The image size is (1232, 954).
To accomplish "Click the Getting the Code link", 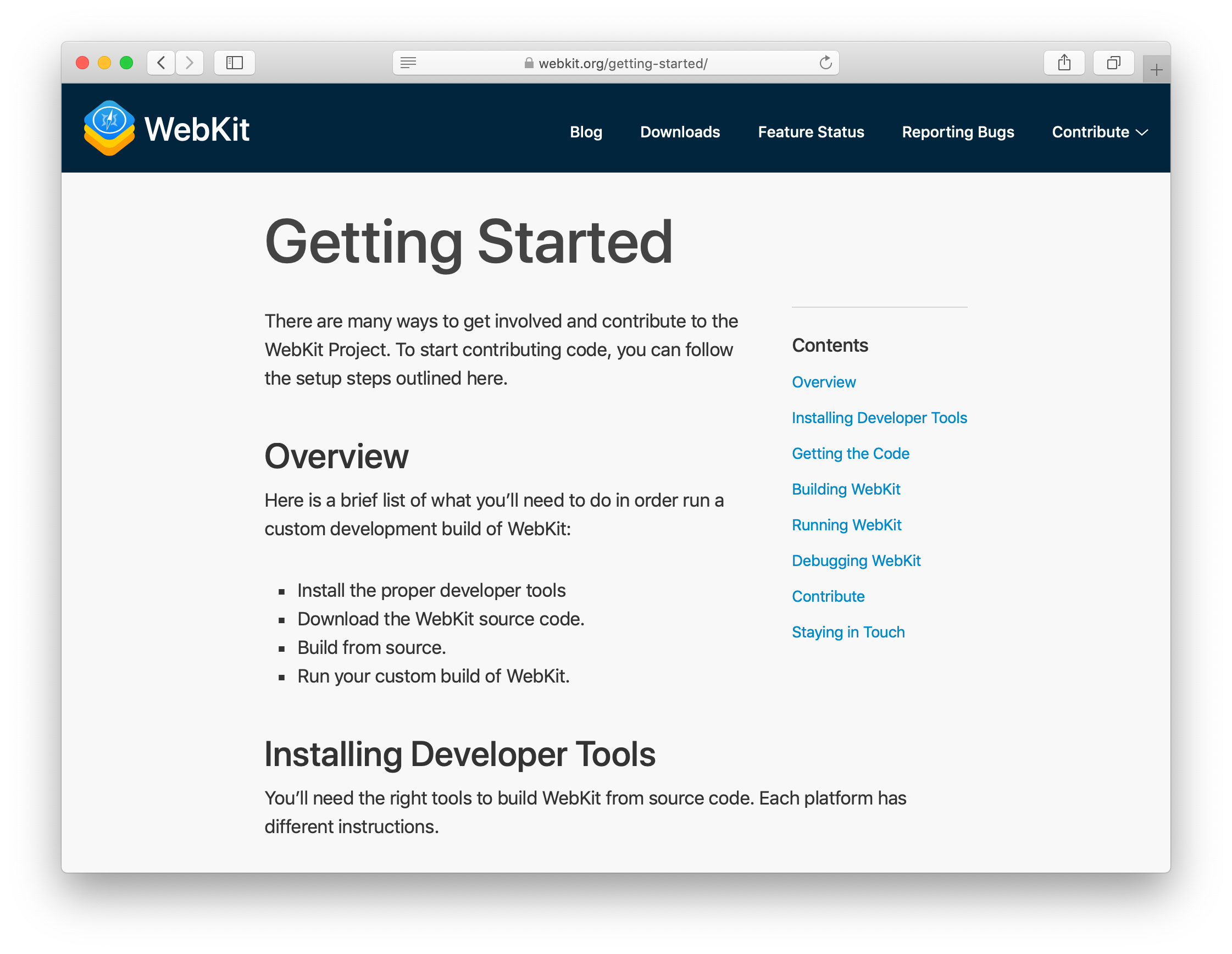I will 851,453.
